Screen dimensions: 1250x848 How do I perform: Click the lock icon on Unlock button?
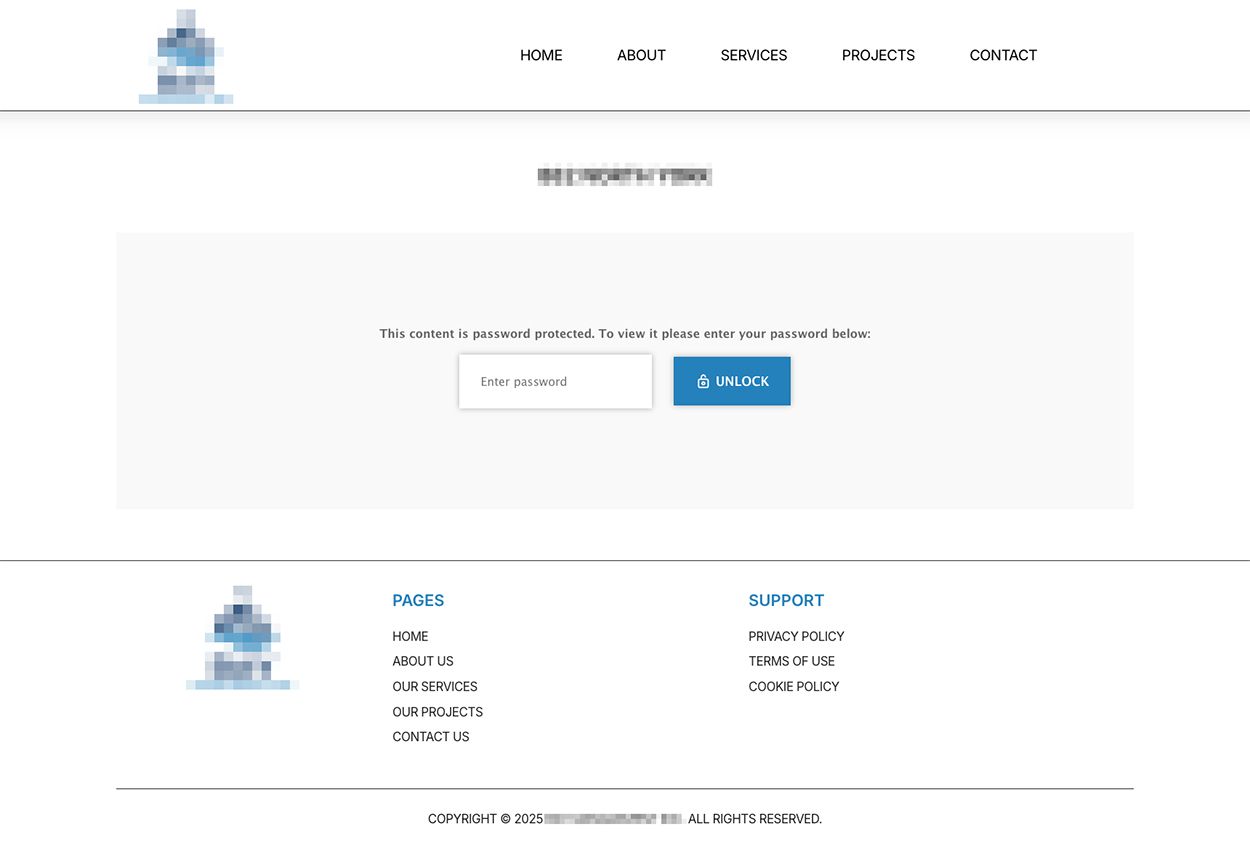703,381
